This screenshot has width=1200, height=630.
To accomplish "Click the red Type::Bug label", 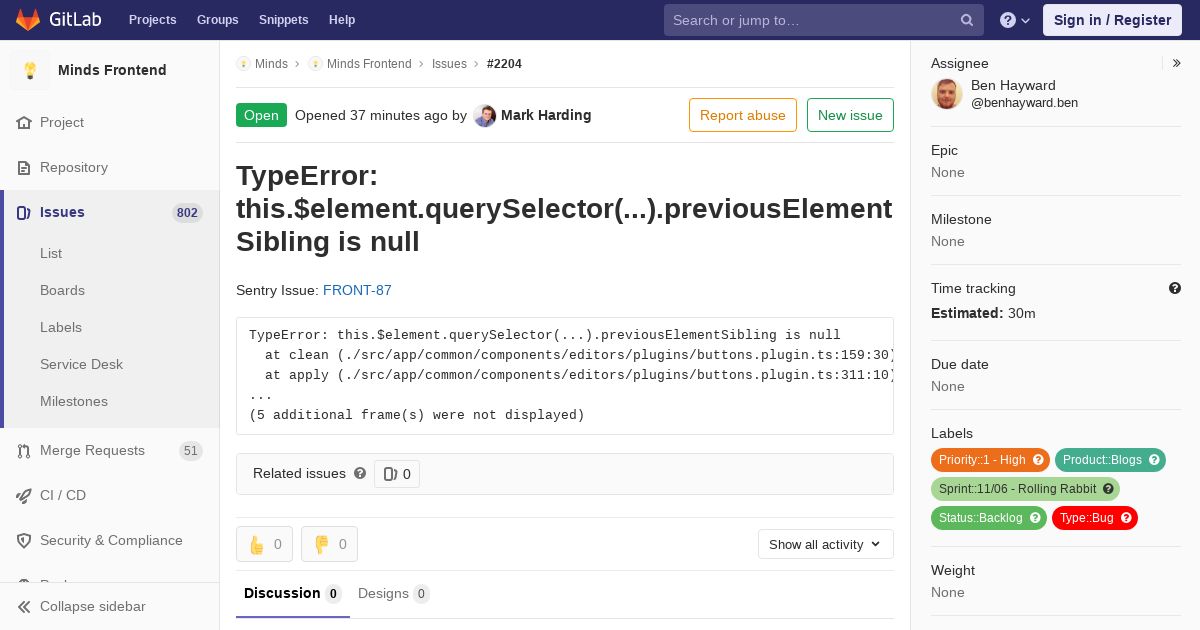I will pyautogui.click(x=1095, y=518).
